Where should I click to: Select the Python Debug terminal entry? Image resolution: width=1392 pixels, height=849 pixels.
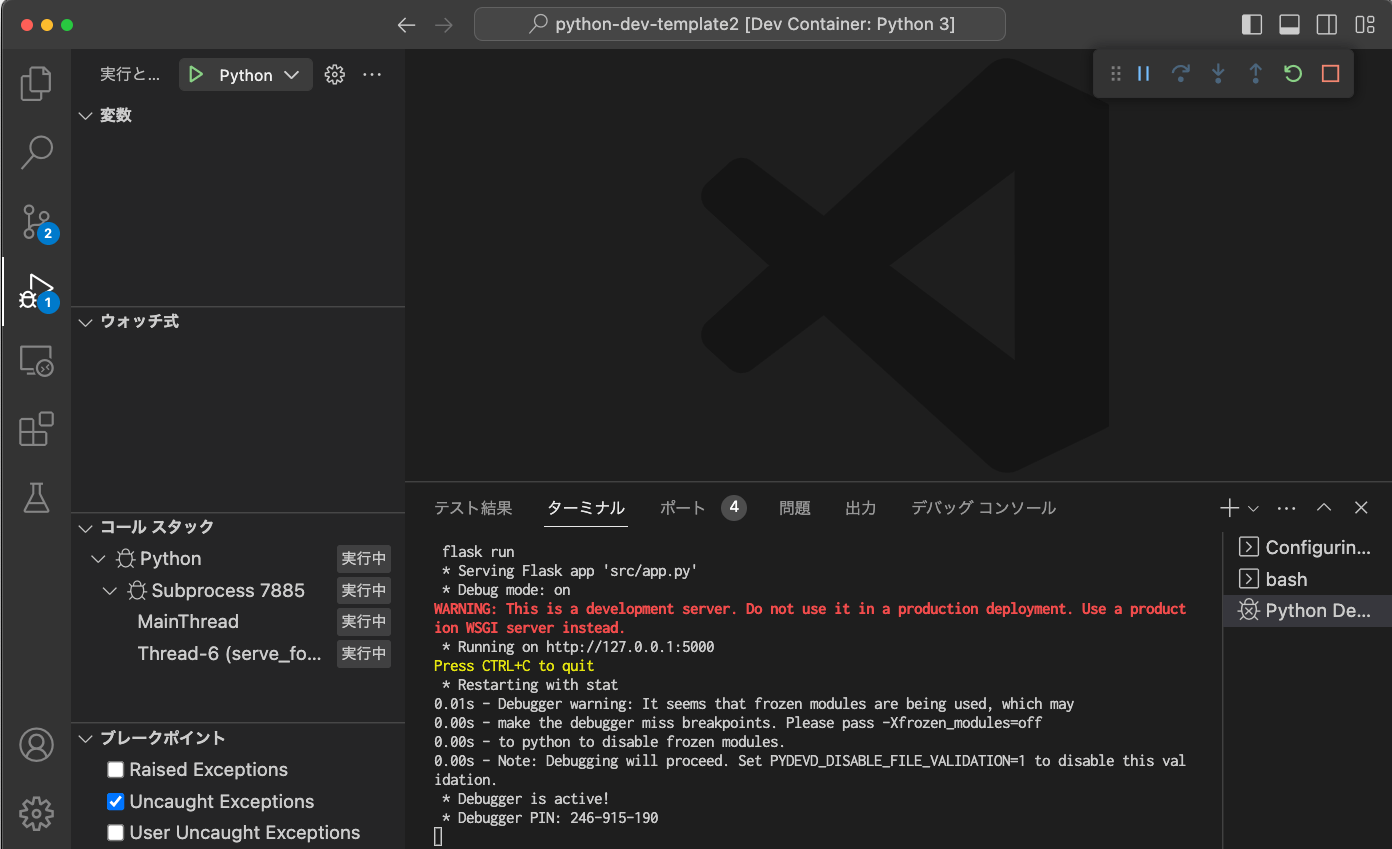[1306, 611]
